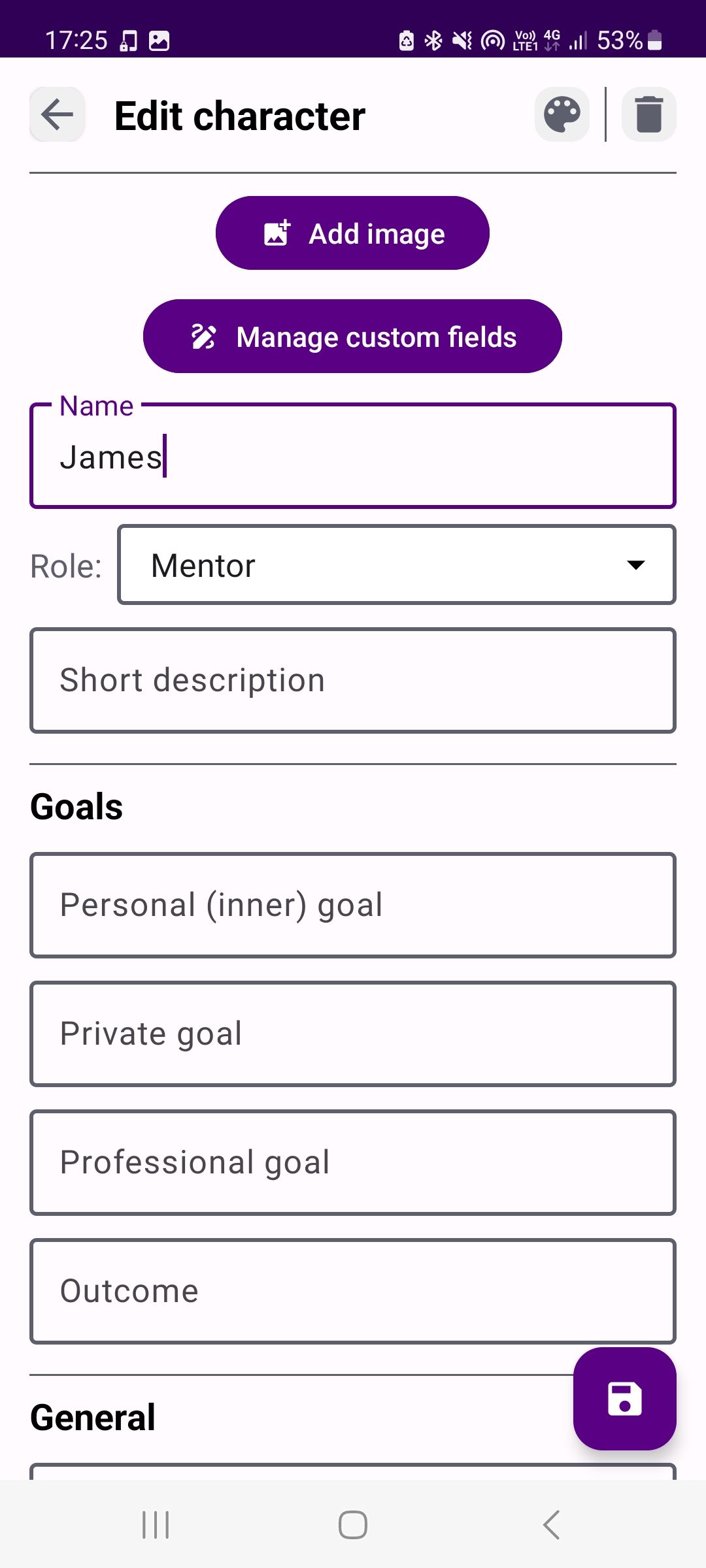Open Manage custom fields

pos(352,336)
